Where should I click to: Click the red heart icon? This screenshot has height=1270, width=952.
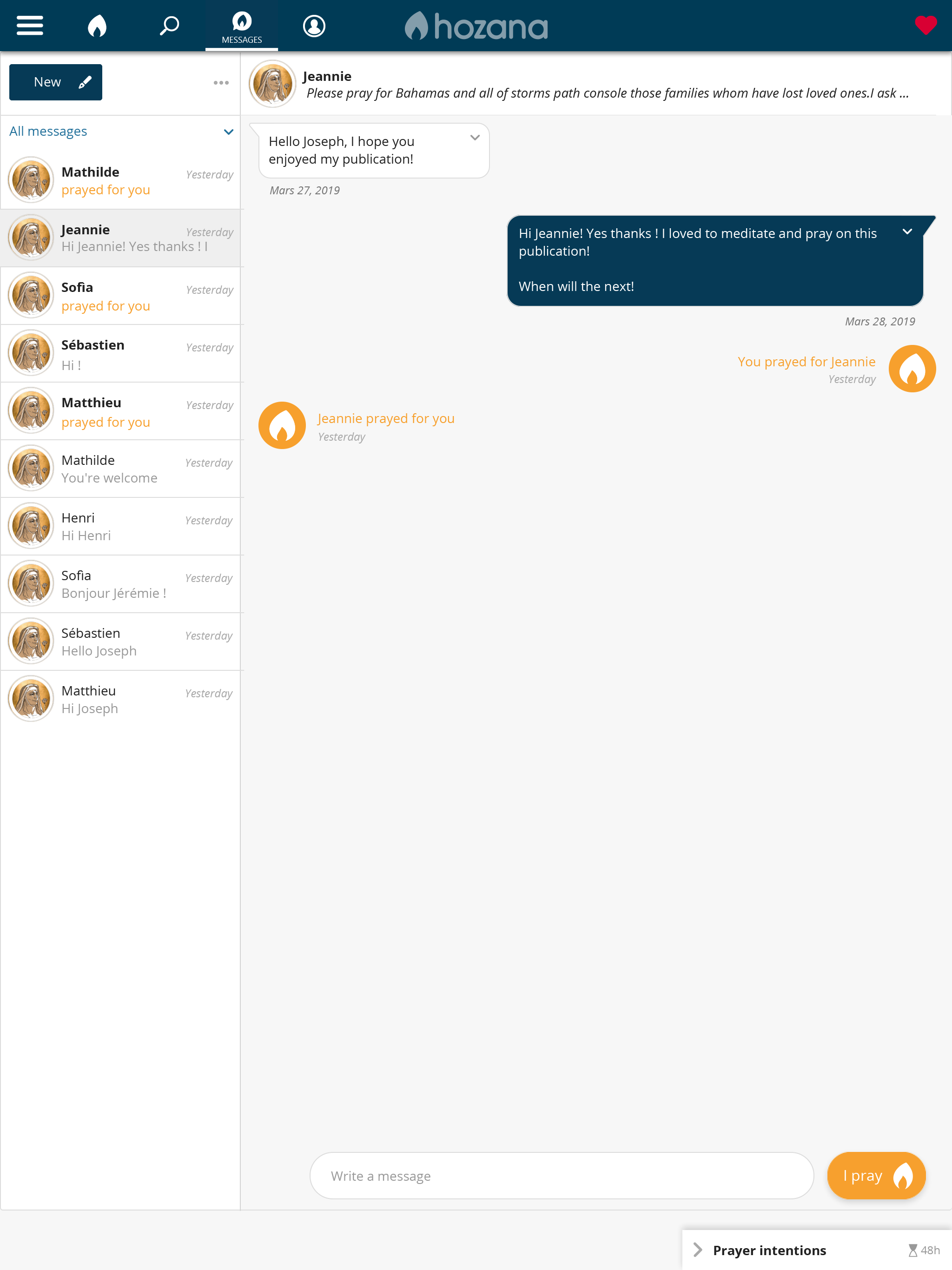click(x=926, y=25)
